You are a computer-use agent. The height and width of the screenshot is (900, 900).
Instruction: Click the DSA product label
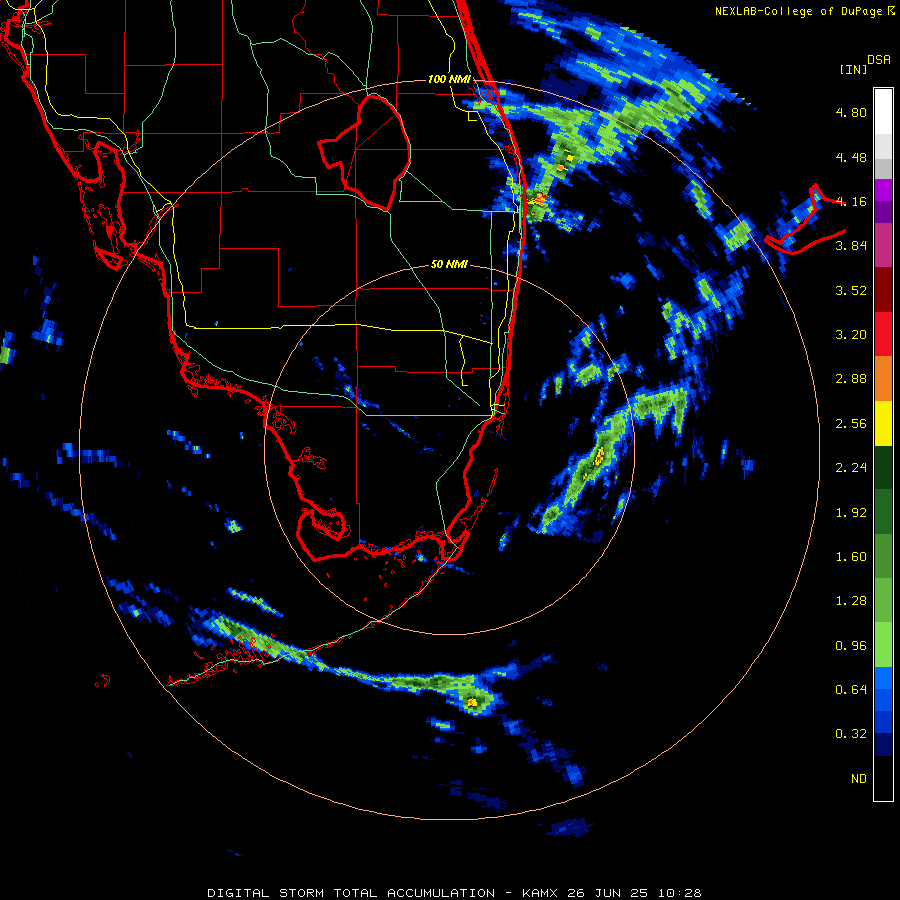pyautogui.click(x=879, y=60)
